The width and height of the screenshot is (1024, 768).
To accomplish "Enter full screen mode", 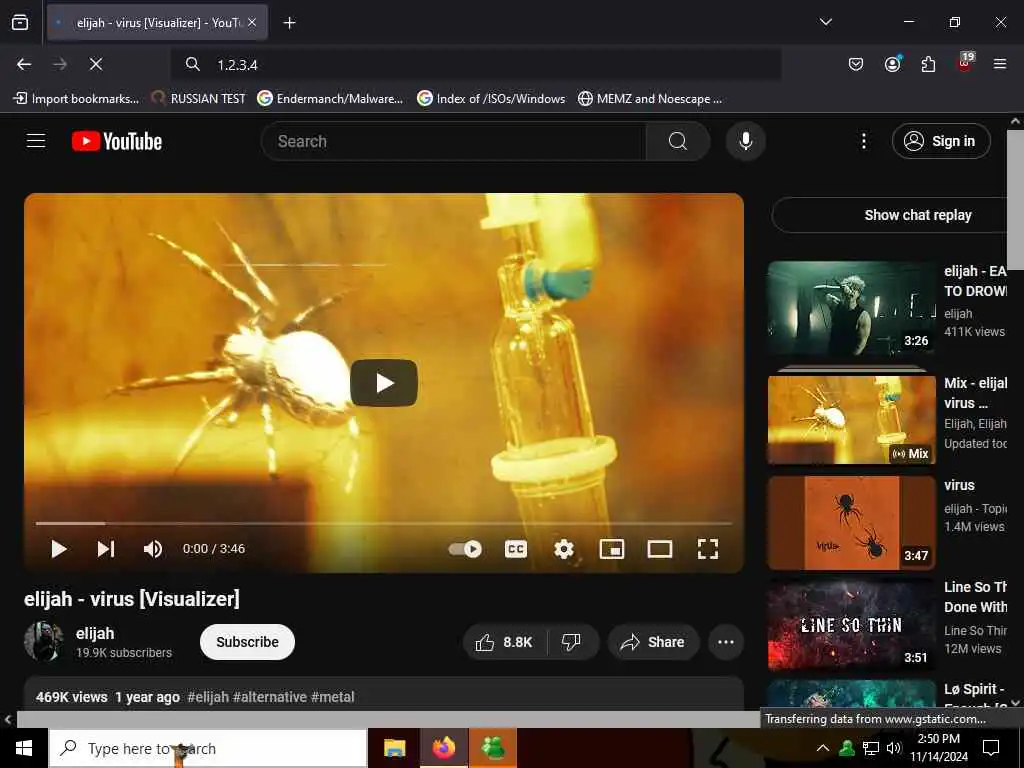I will point(708,549).
